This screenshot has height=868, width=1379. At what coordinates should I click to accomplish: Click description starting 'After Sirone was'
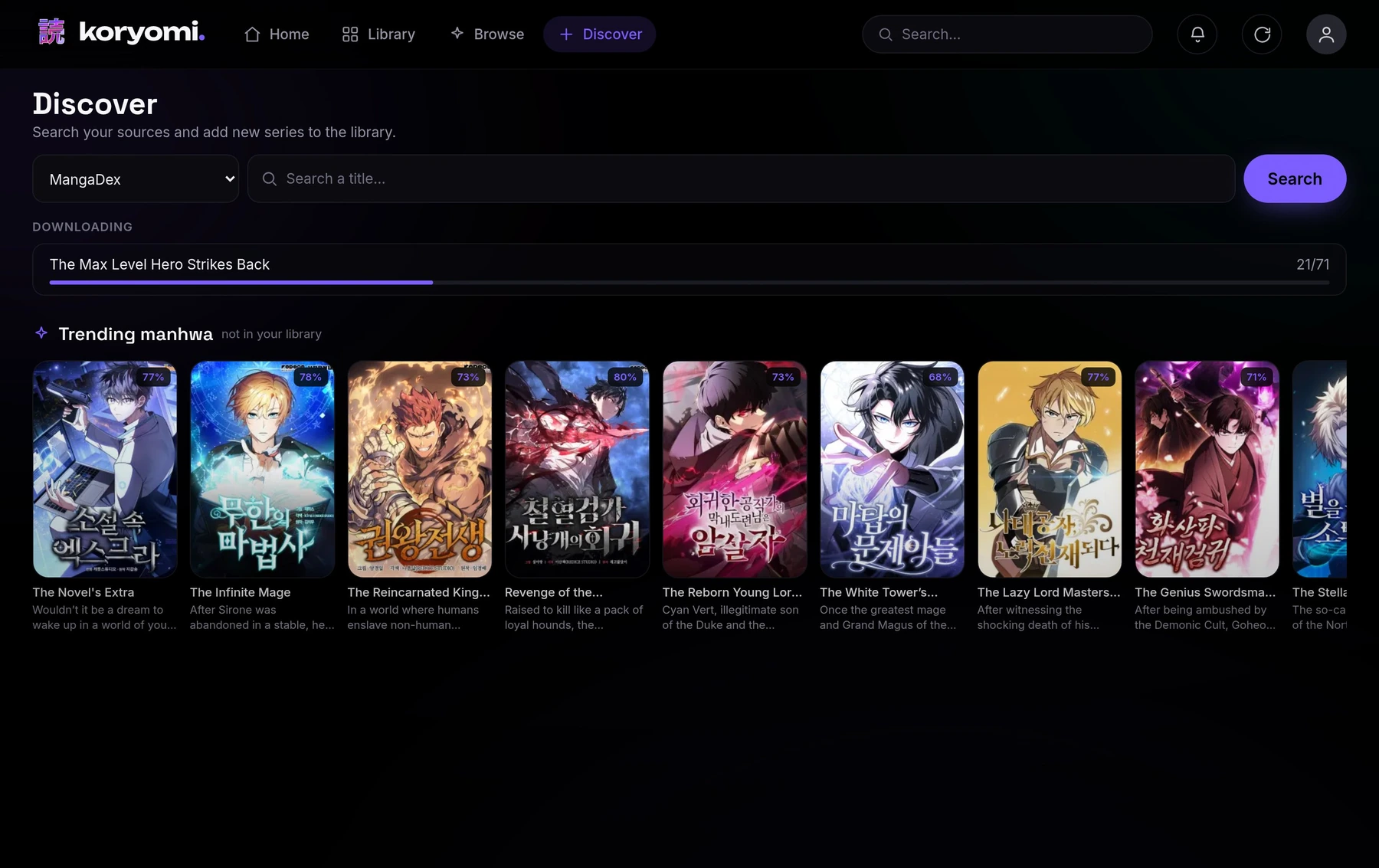point(262,617)
